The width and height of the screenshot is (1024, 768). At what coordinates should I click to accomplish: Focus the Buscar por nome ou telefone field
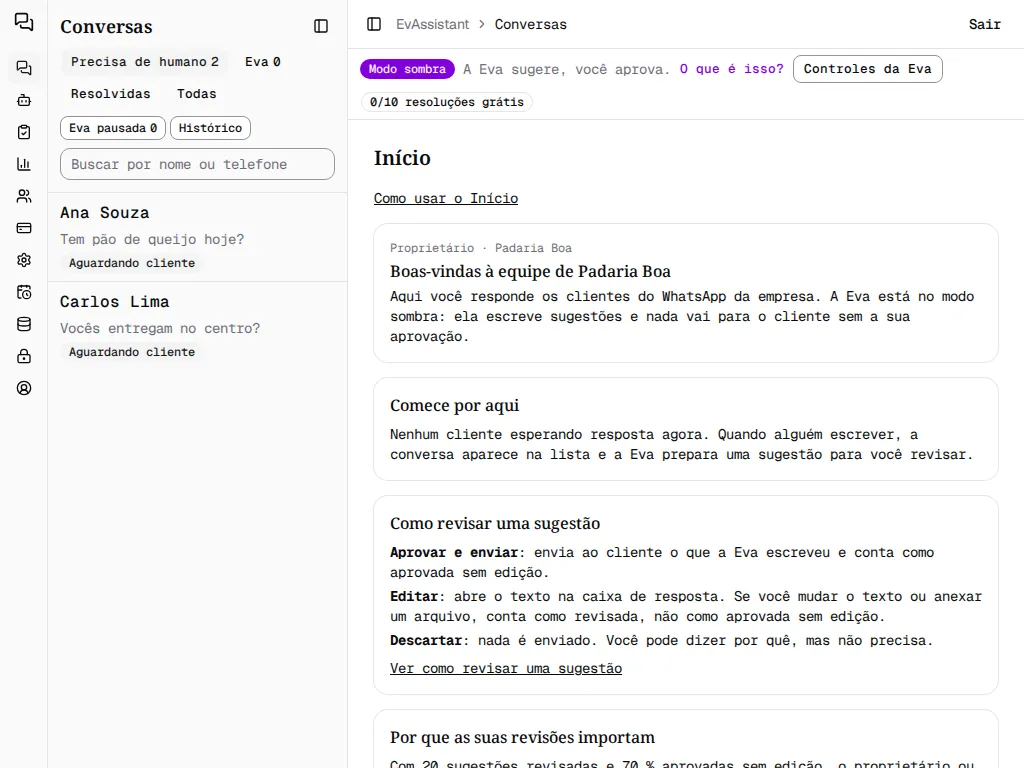[197, 165]
